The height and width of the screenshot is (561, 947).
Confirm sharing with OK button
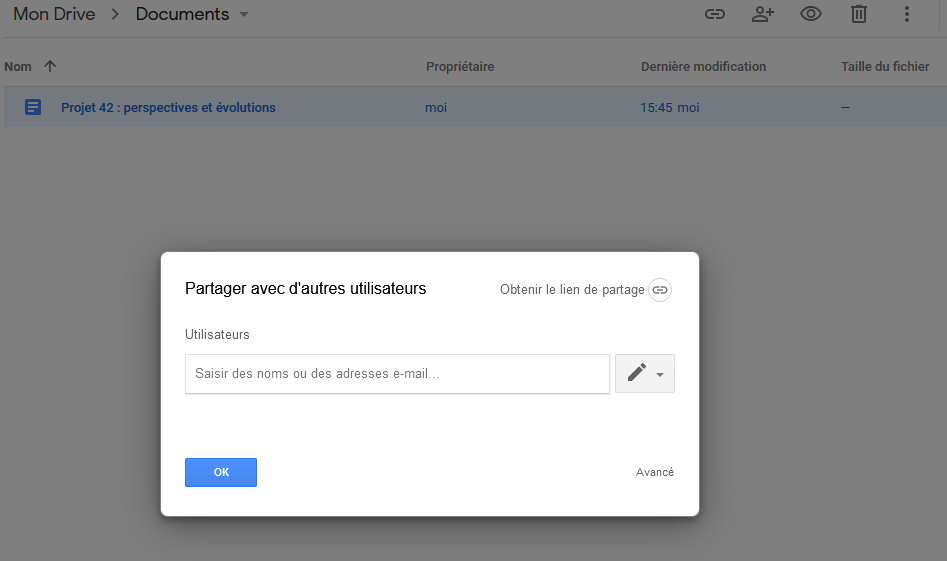coord(221,472)
